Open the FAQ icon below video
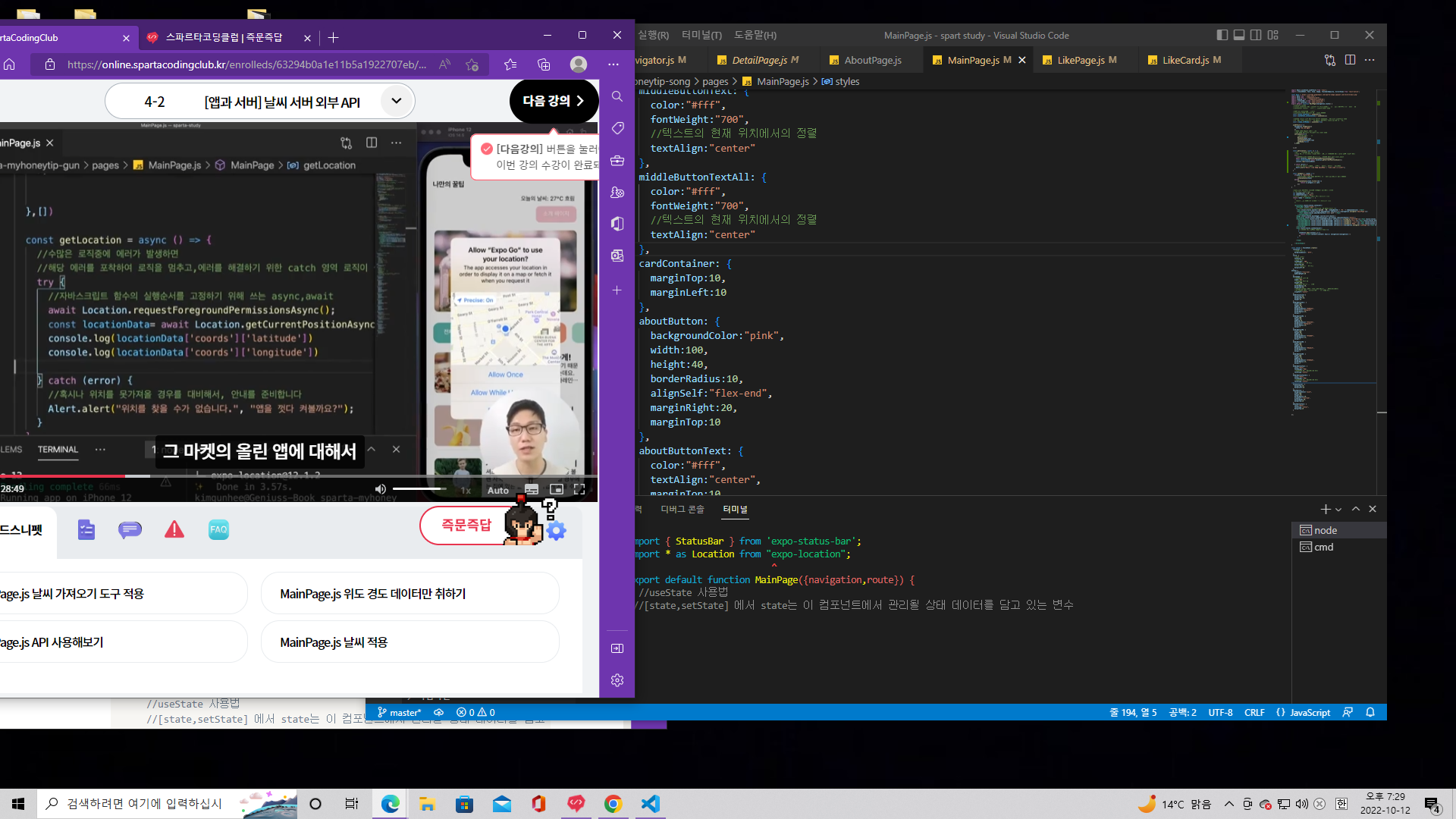1456x819 pixels. tap(218, 529)
